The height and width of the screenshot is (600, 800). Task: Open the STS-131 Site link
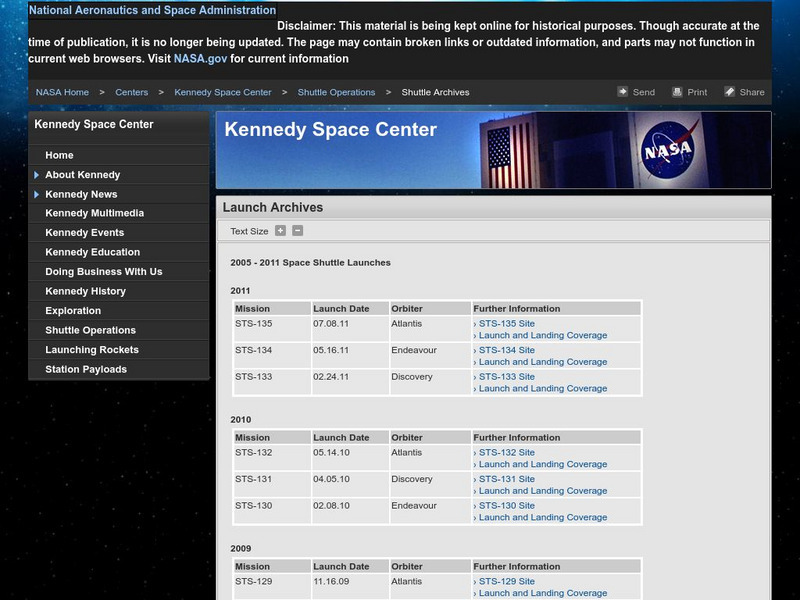point(507,479)
